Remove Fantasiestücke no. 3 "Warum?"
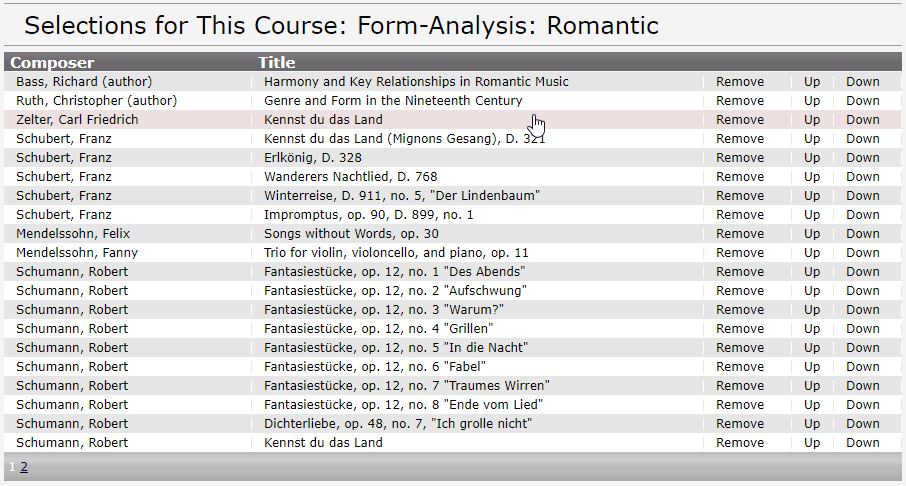906x486 pixels. tap(740, 310)
